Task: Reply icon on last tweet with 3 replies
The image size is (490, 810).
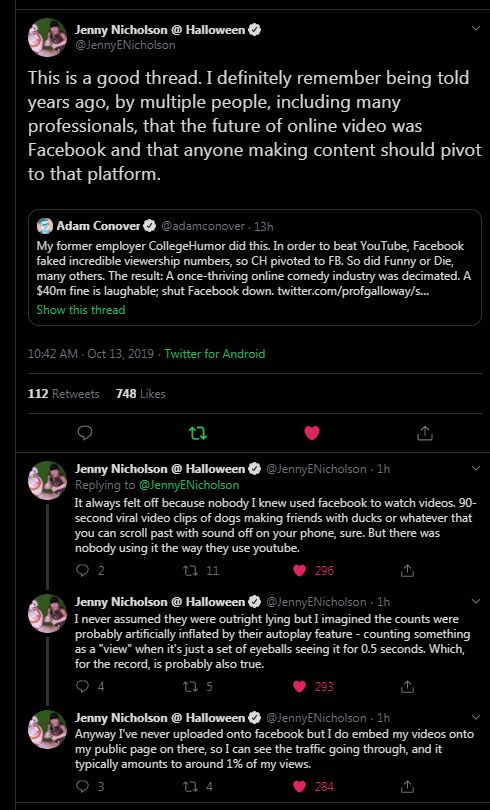Action: click(x=83, y=787)
